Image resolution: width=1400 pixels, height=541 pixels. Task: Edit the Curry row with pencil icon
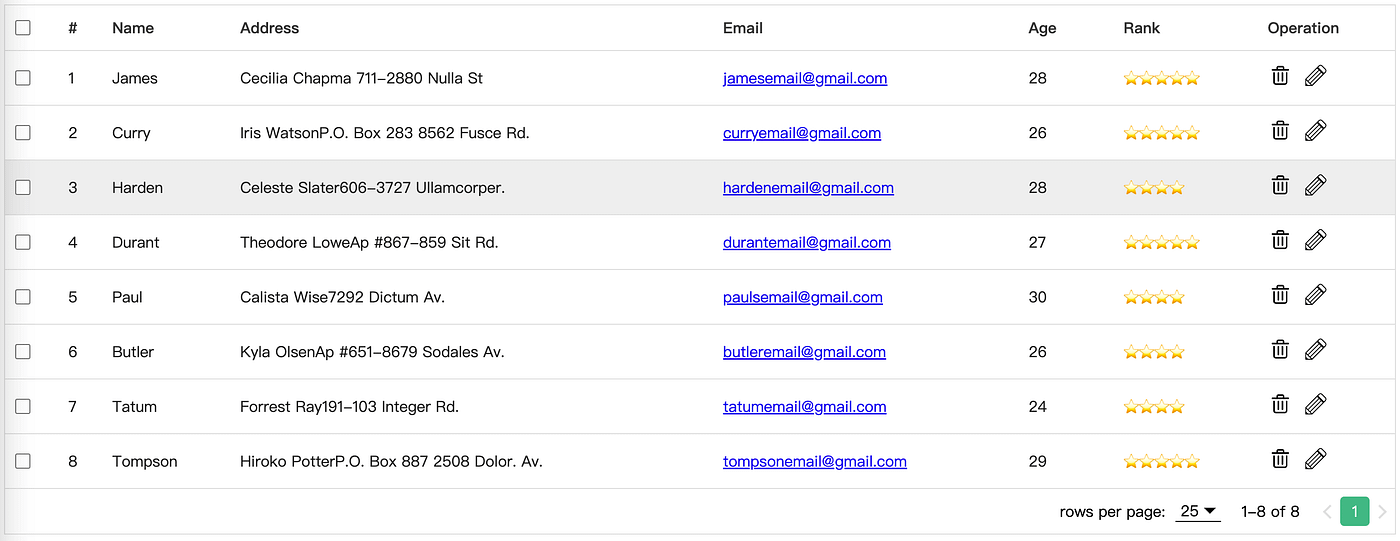tap(1316, 130)
